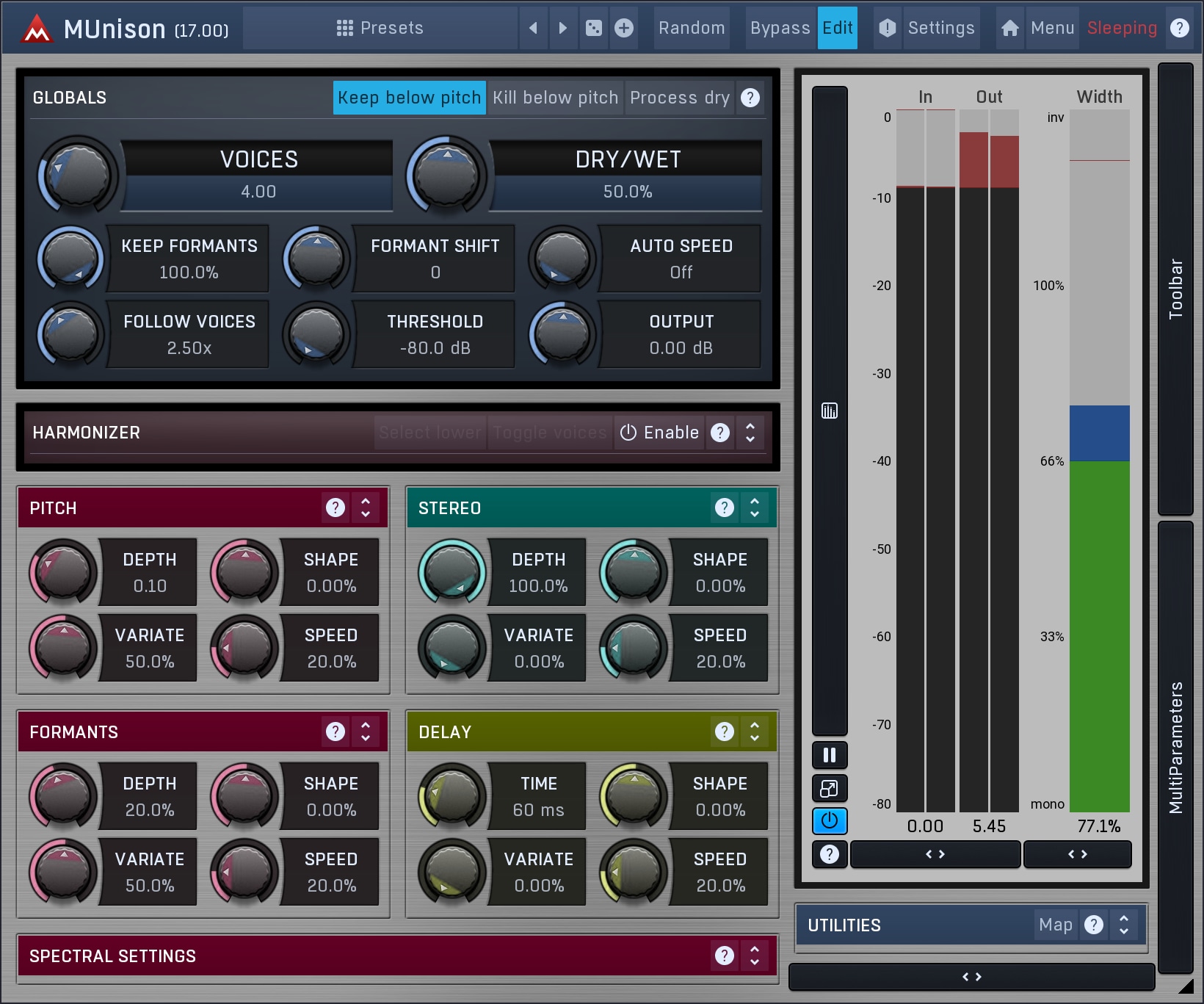1204x1004 pixels.
Task: Expand the Spectral Settings panel
Action: point(755,956)
